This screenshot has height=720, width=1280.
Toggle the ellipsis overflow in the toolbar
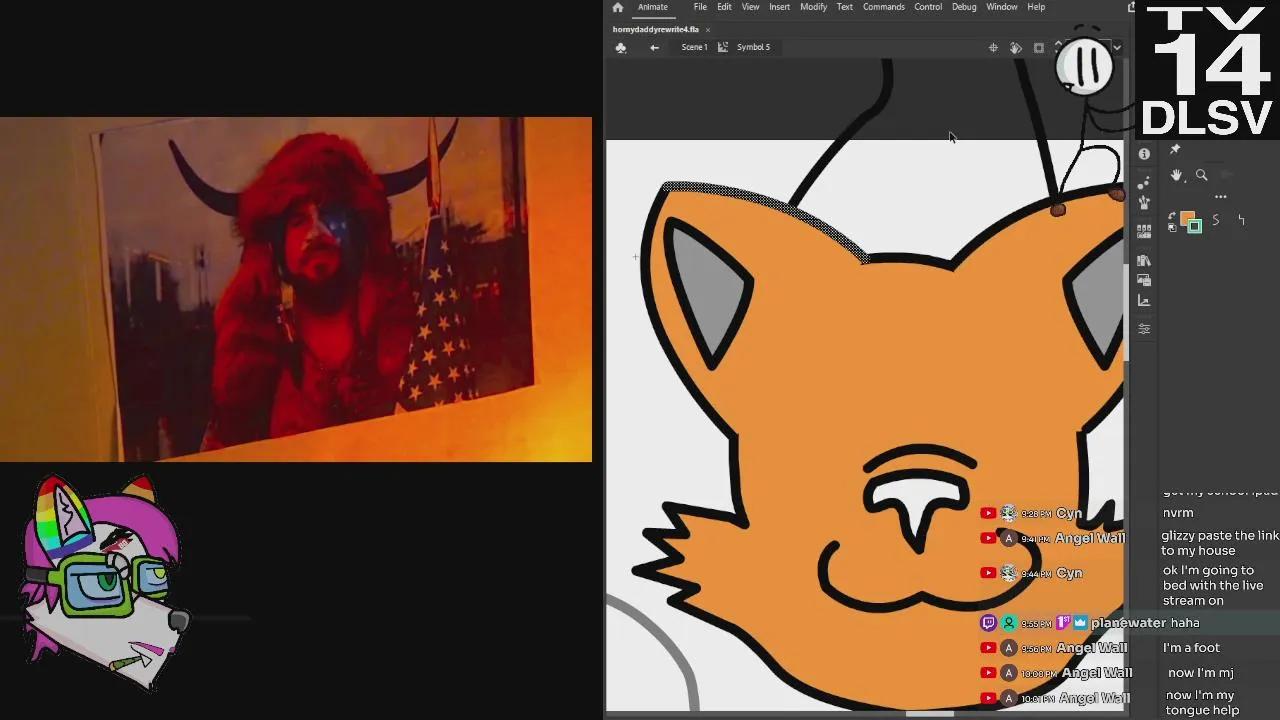(1219, 197)
